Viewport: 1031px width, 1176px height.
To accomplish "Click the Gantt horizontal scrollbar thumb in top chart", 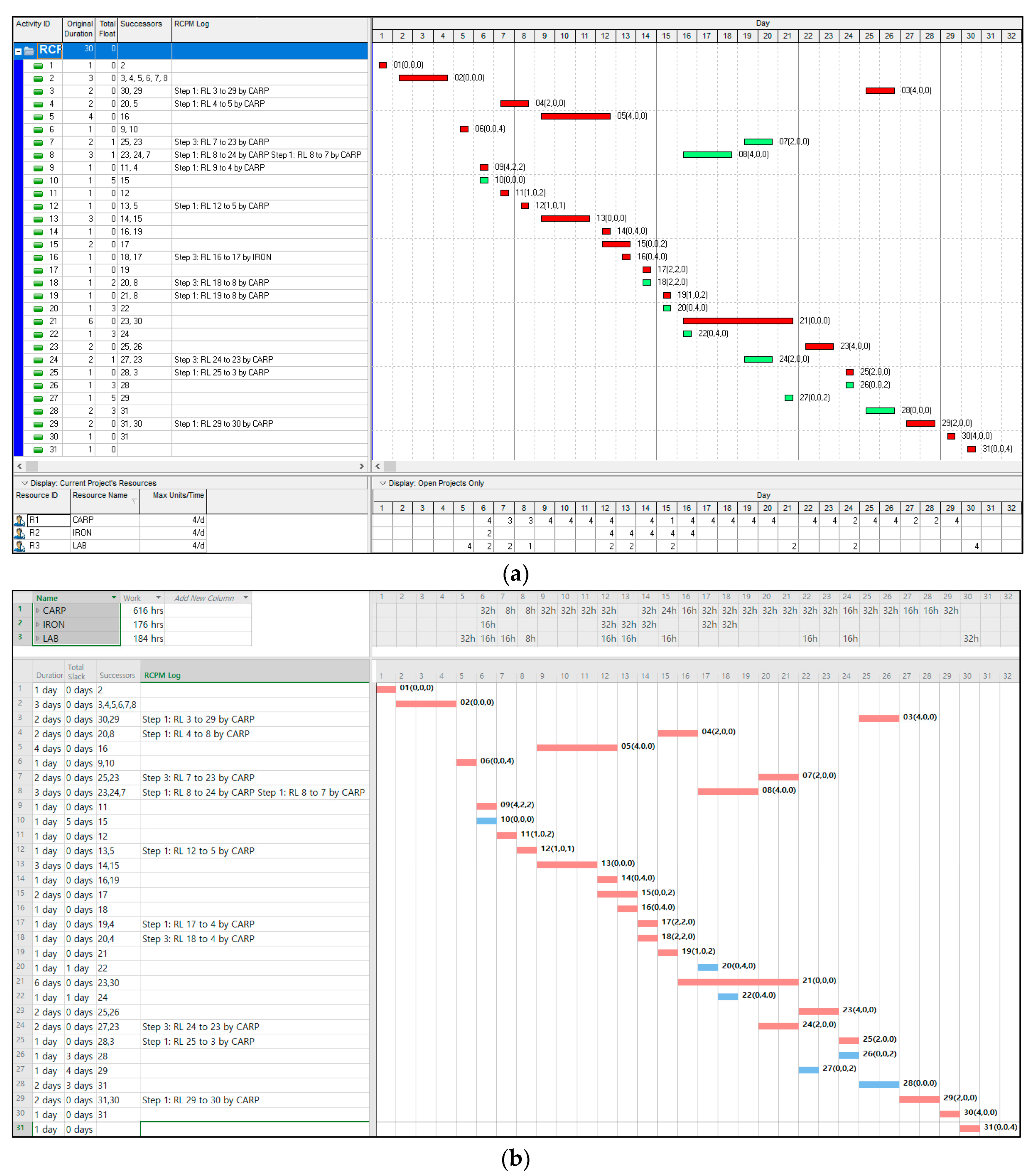I will click(x=390, y=466).
